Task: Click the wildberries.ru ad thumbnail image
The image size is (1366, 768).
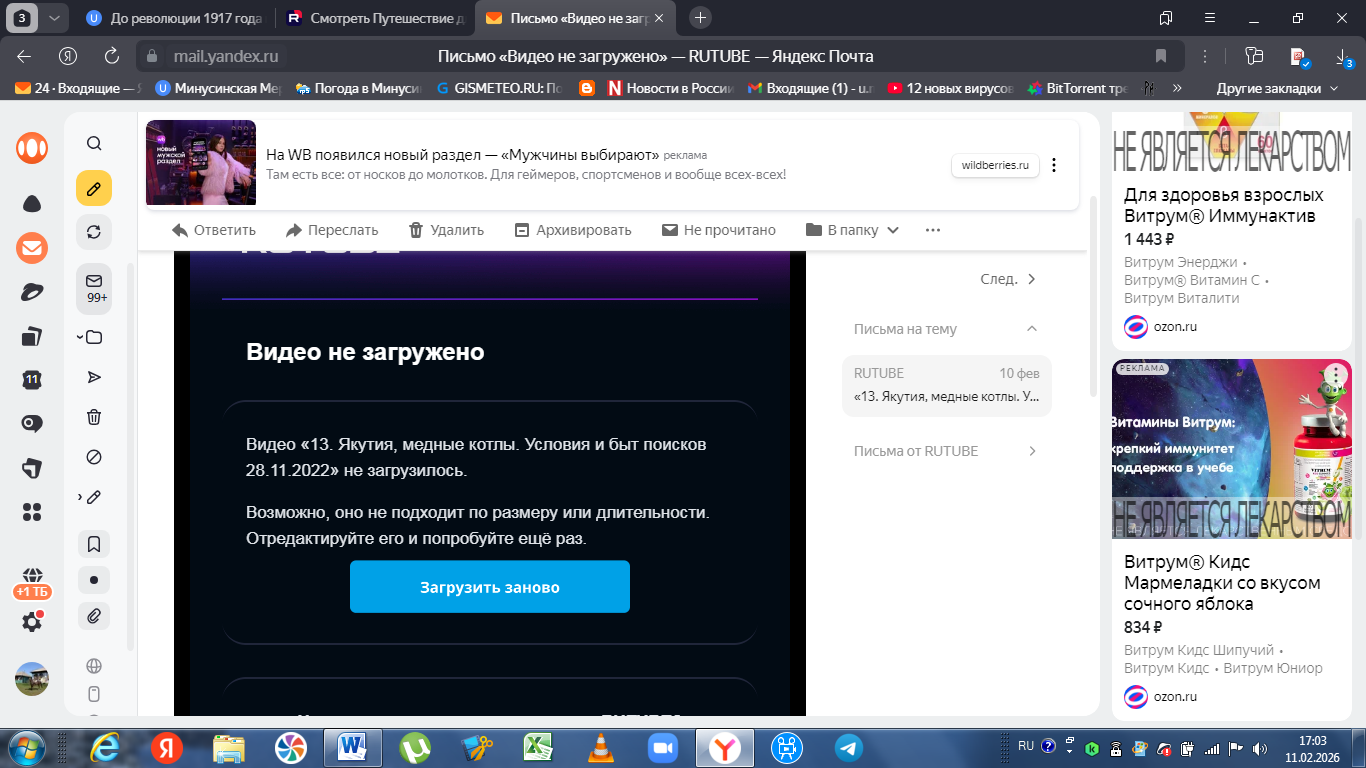Action: coord(201,163)
